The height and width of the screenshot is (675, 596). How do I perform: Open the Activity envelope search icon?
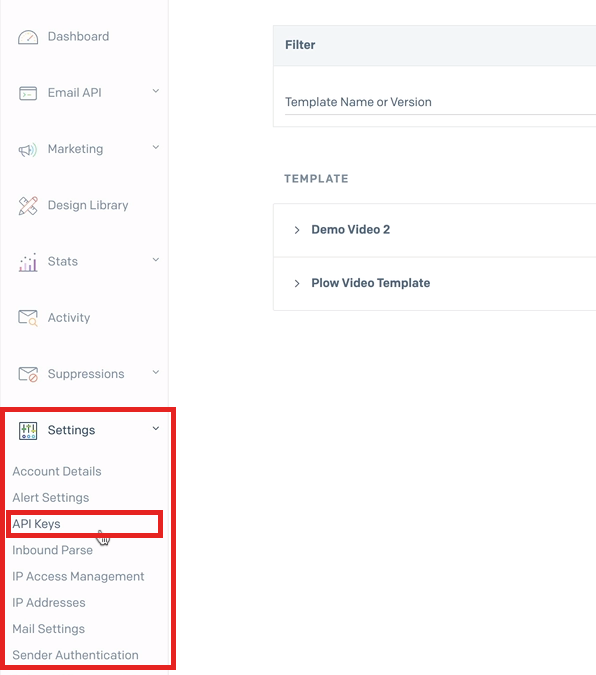coord(28,318)
